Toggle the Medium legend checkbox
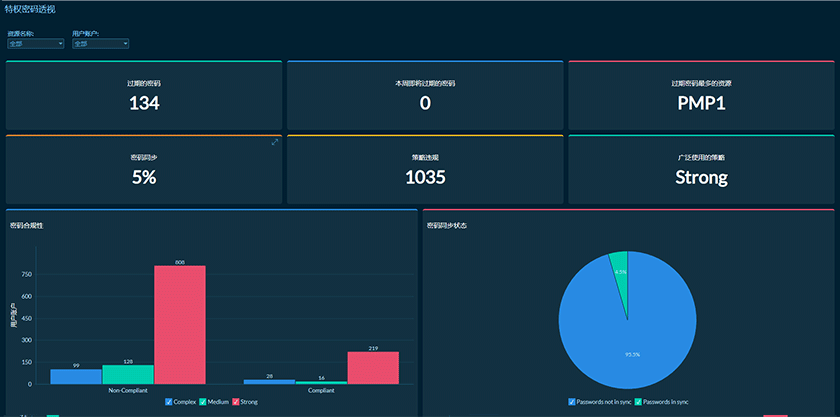 [203, 402]
